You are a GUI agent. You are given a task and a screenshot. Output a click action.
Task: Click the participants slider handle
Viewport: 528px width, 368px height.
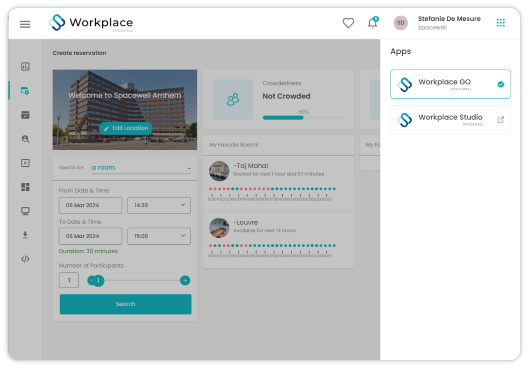98,280
